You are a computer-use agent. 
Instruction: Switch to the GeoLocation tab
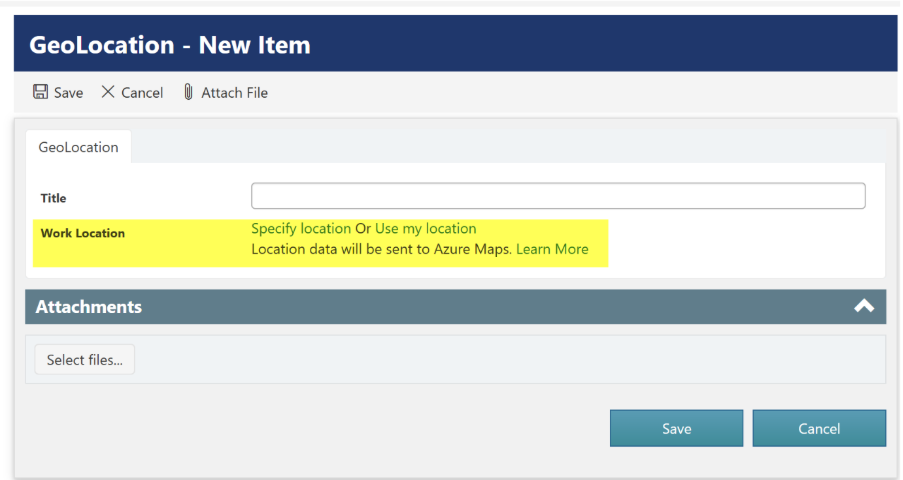click(78, 147)
